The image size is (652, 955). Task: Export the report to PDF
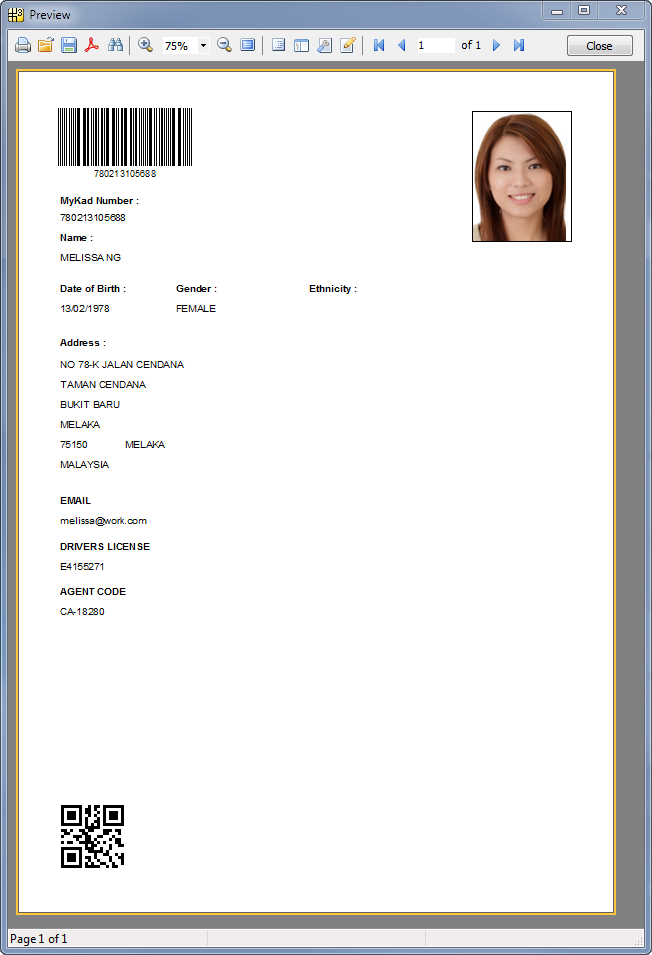point(92,45)
